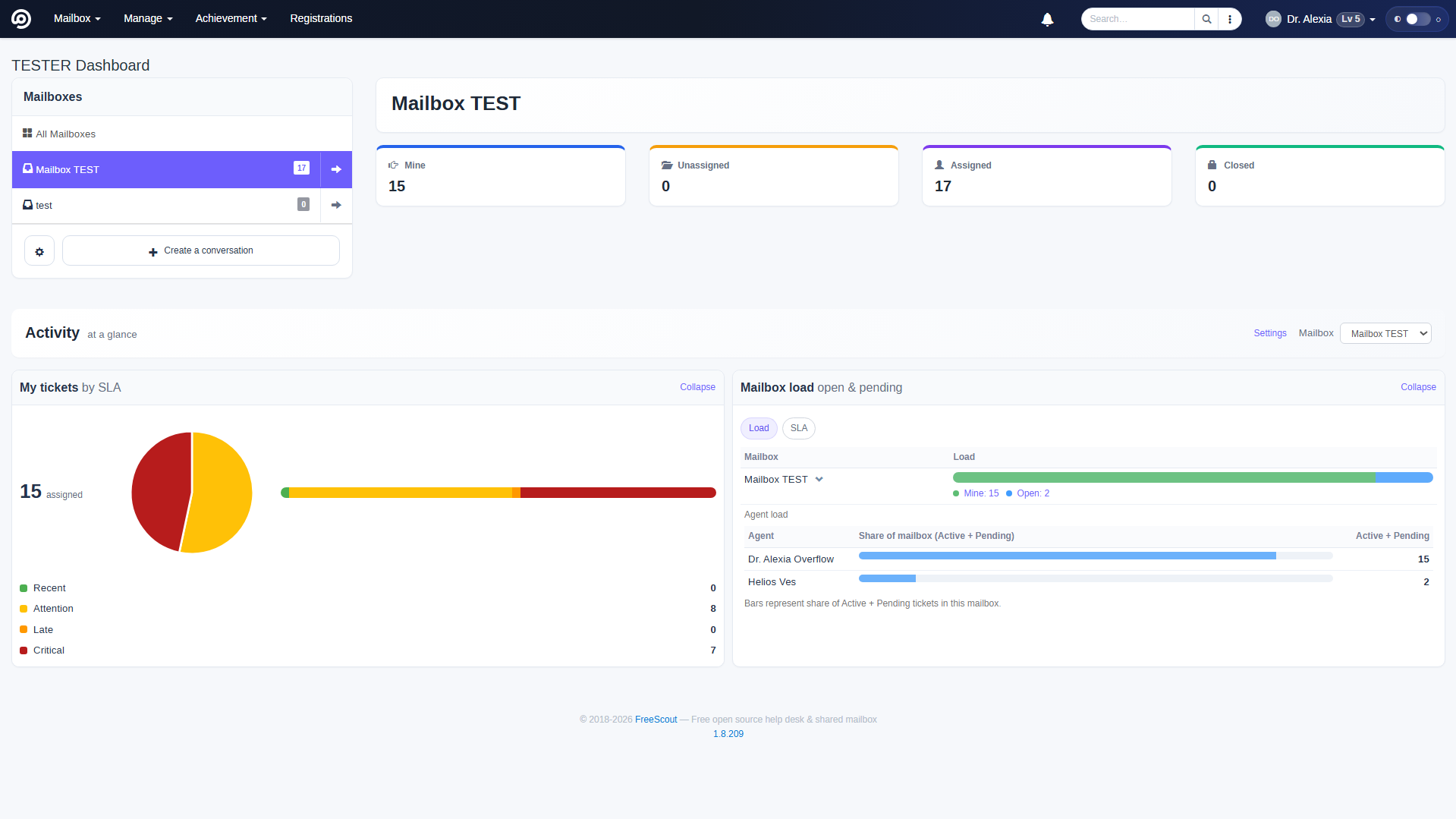This screenshot has width=1456, height=819.
Task: Click the FreeScout logo icon
Action: (x=21, y=19)
